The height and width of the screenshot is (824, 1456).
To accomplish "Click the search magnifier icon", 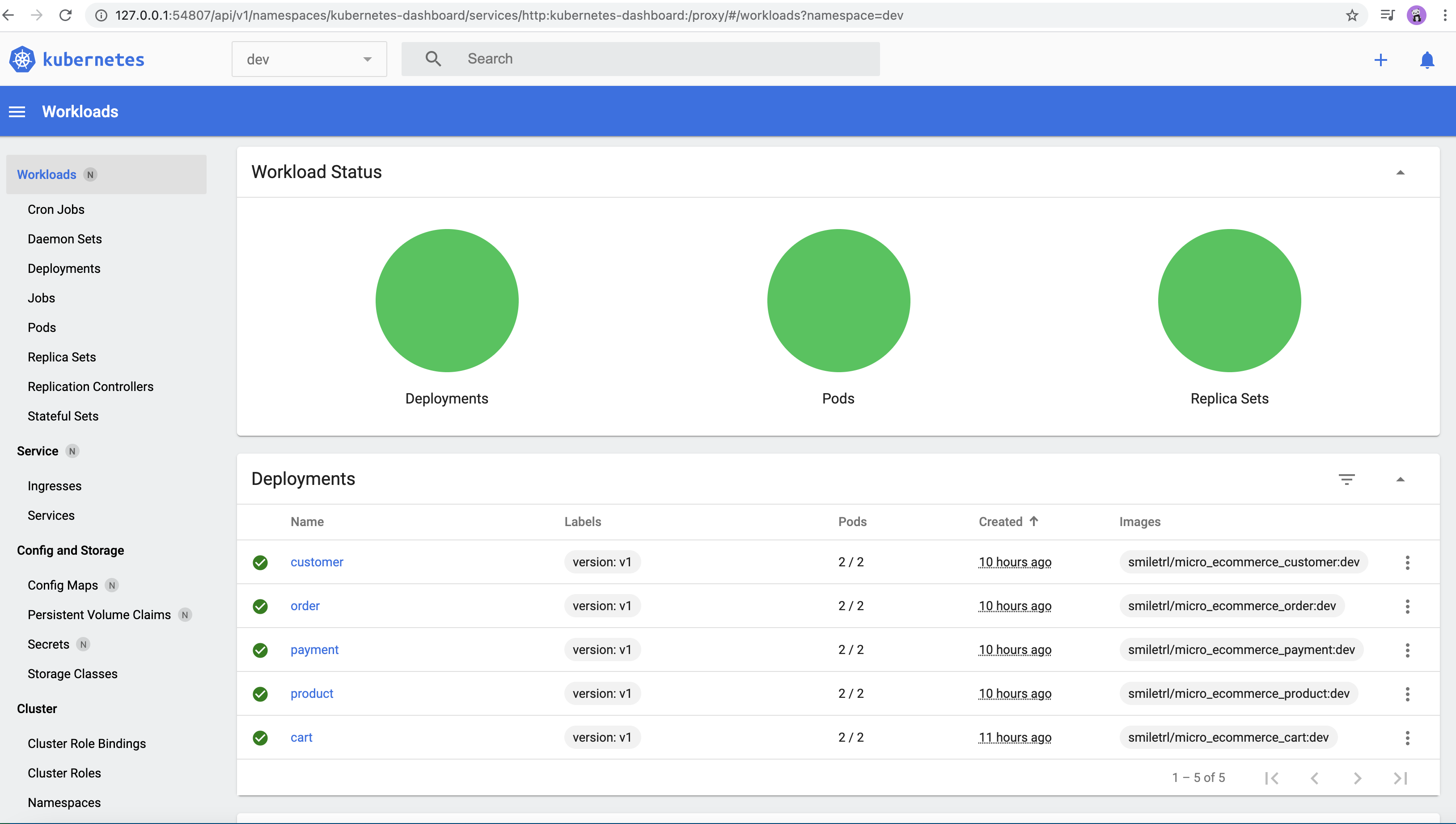I will pos(433,59).
